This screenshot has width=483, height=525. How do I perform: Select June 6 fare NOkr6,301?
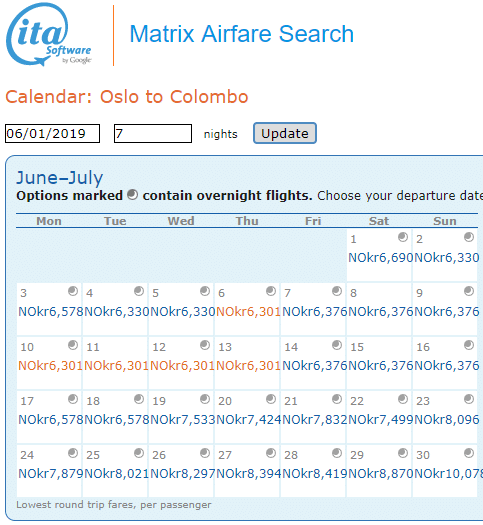tap(248, 312)
